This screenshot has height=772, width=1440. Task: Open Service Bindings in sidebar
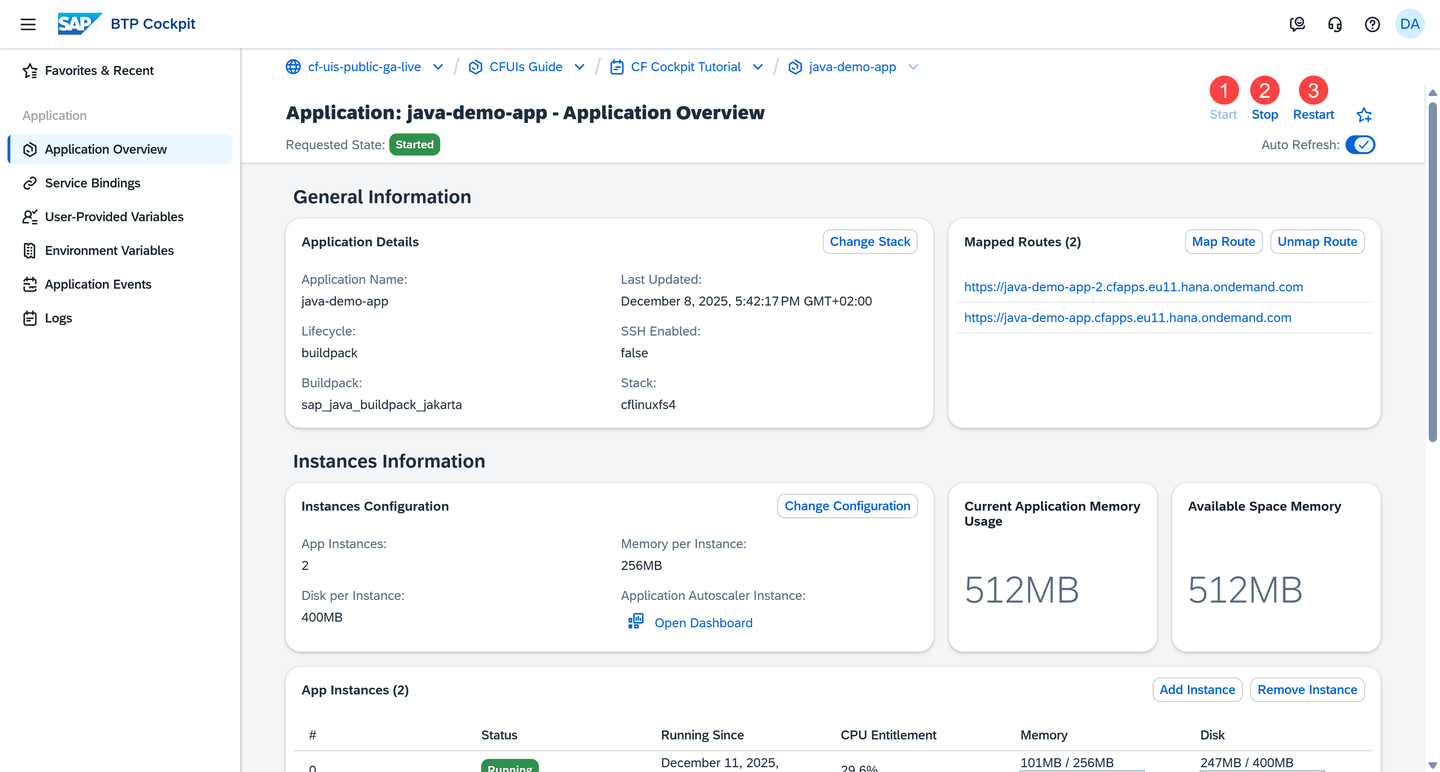(x=120, y=183)
